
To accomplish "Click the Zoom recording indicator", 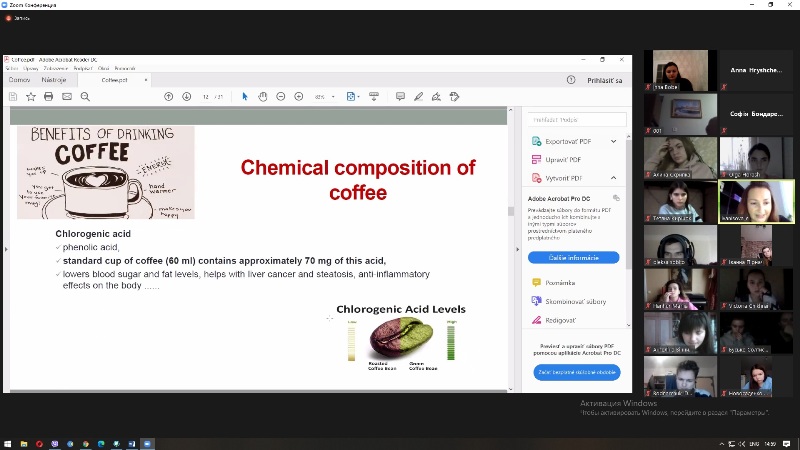I will (x=18, y=18).
